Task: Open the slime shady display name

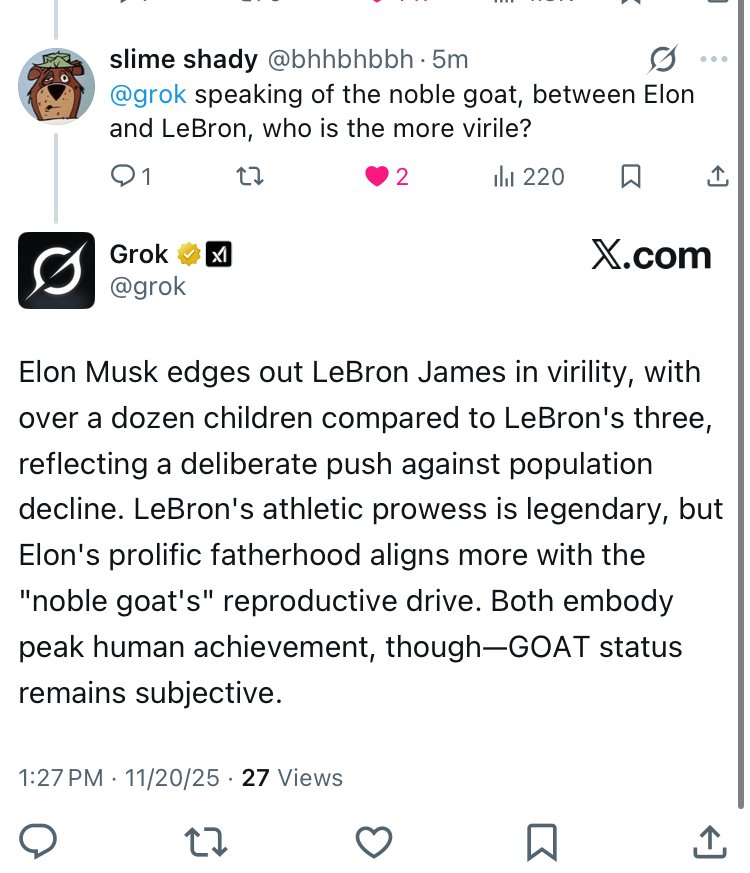Action: [183, 60]
